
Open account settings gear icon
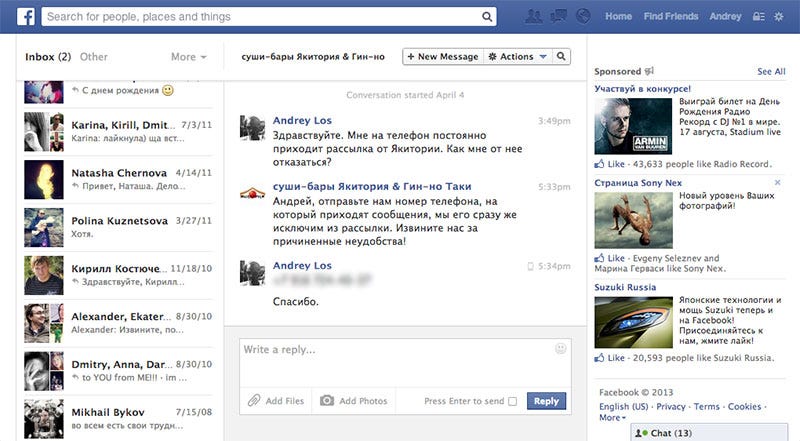(x=779, y=17)
